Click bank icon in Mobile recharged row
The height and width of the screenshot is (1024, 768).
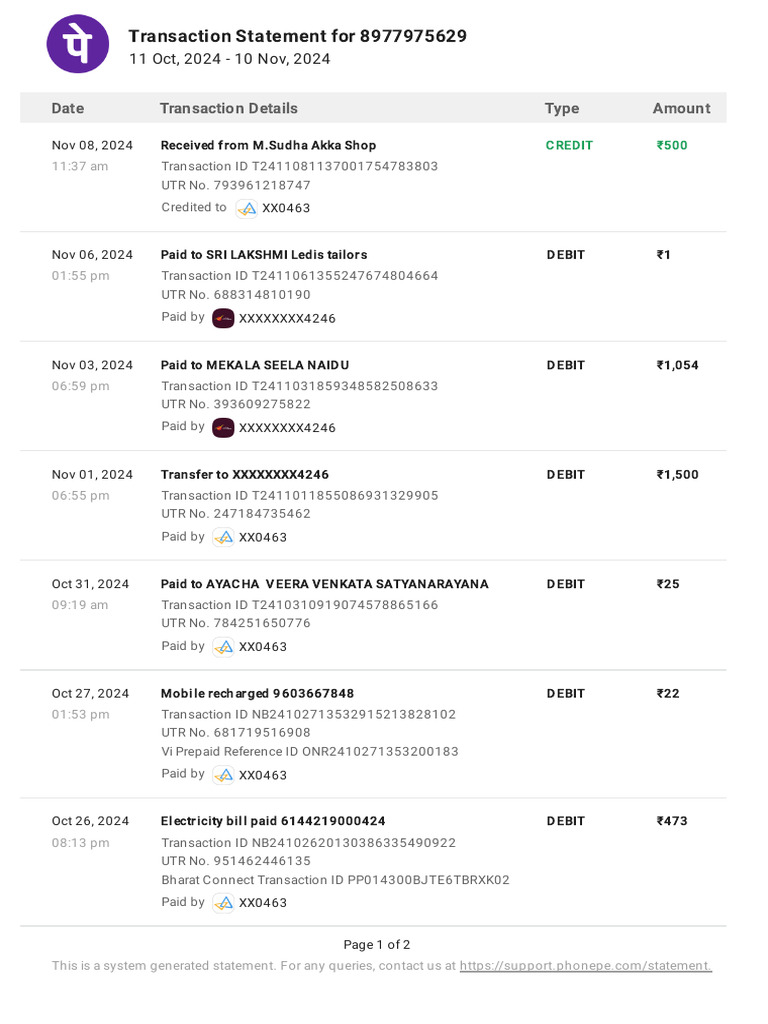tap(224, 775)
